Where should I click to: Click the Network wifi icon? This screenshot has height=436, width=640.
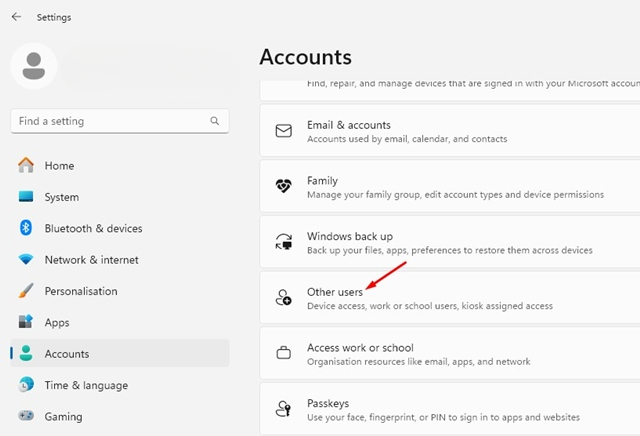click(x=26, y=259)
